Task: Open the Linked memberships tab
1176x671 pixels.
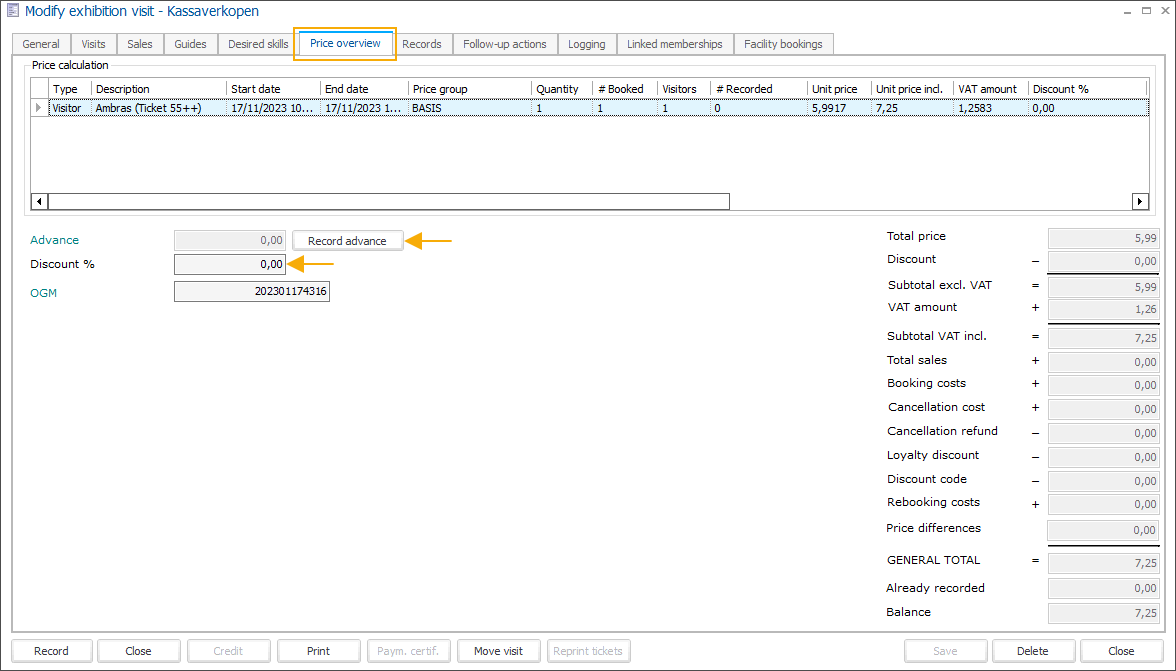Action: pos(674,44)
